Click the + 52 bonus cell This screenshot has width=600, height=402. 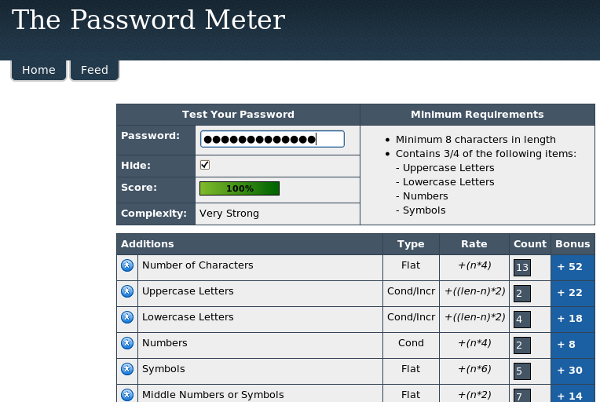click(573, 267)
